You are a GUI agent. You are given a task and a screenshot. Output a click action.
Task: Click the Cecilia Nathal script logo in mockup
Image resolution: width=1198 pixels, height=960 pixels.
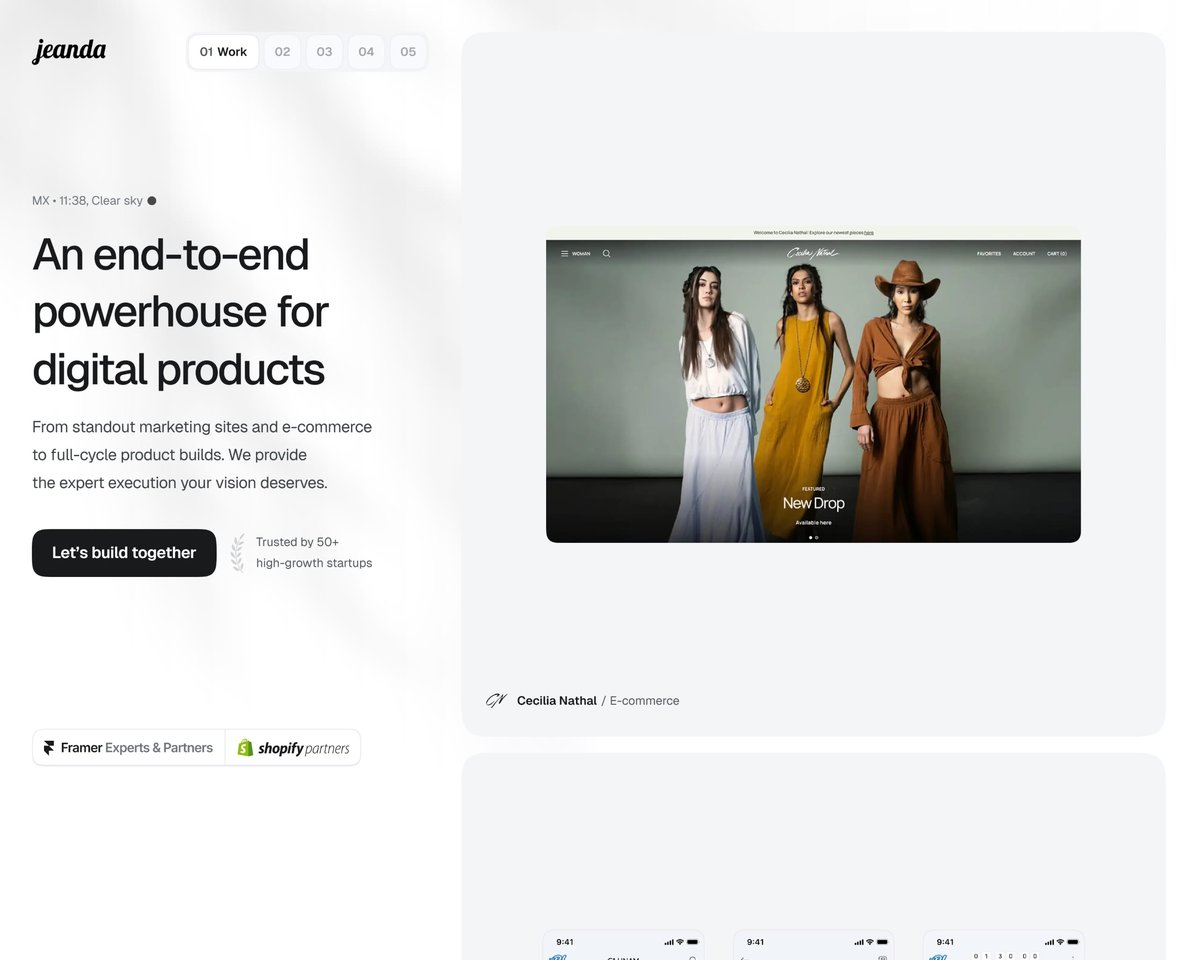813,253
